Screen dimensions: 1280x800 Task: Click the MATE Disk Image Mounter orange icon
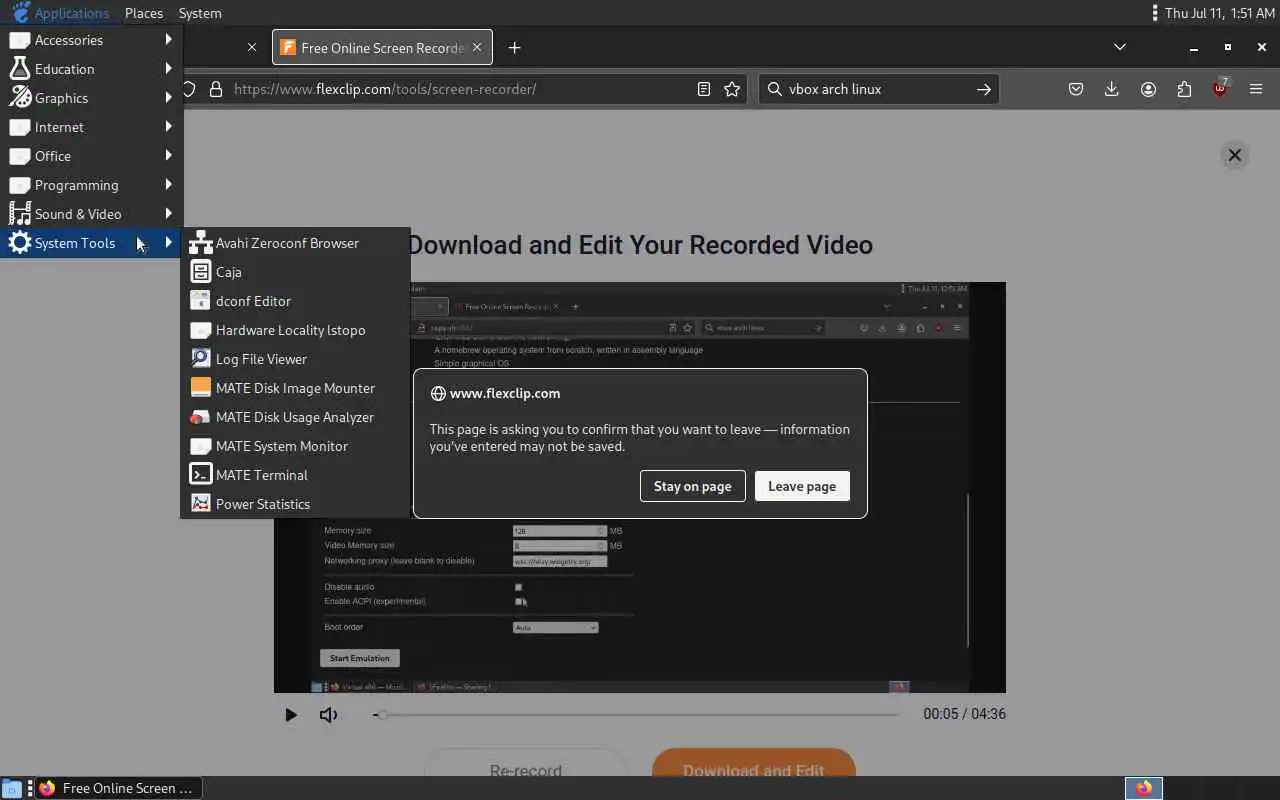(201, 388)
